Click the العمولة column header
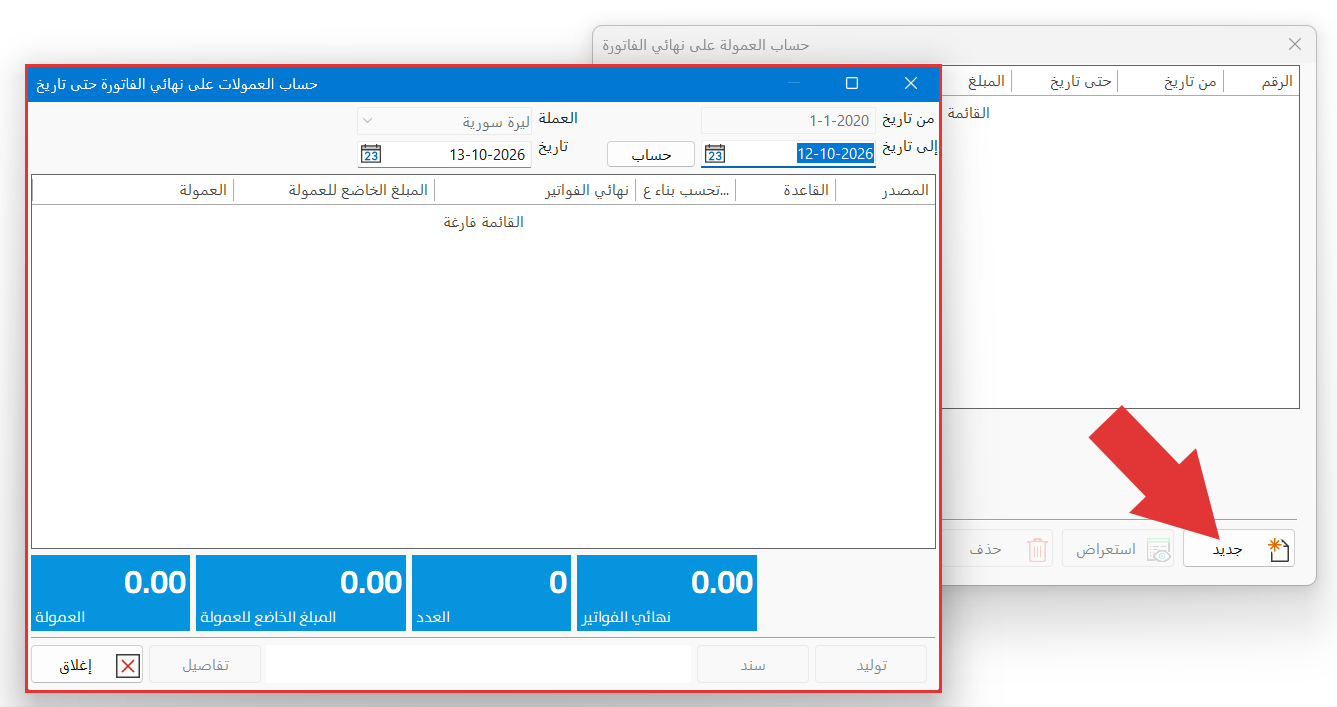This screenshot has height=707, width=1337. point(133,190)
